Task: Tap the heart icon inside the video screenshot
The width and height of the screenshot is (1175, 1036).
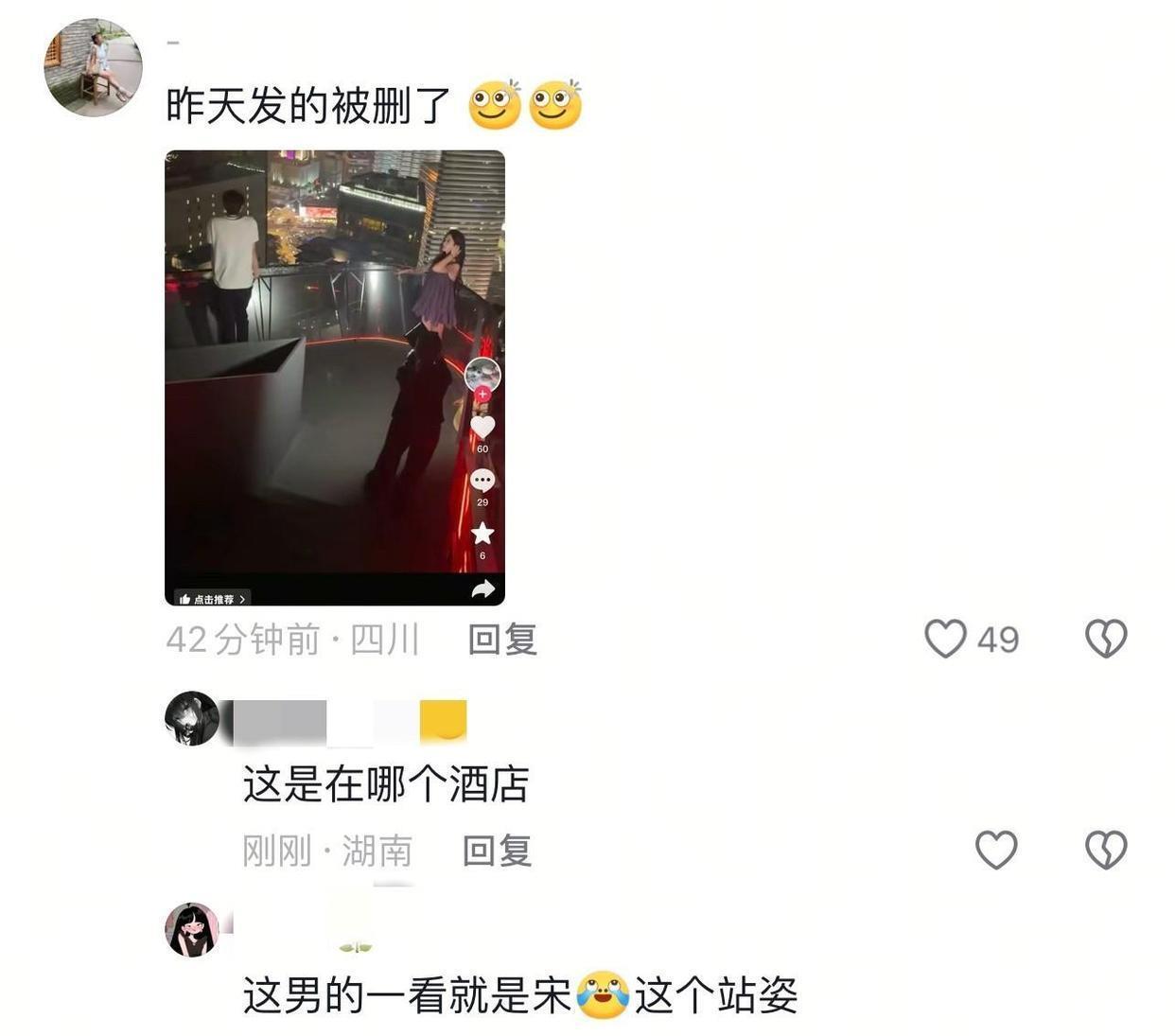Action: 482,428
